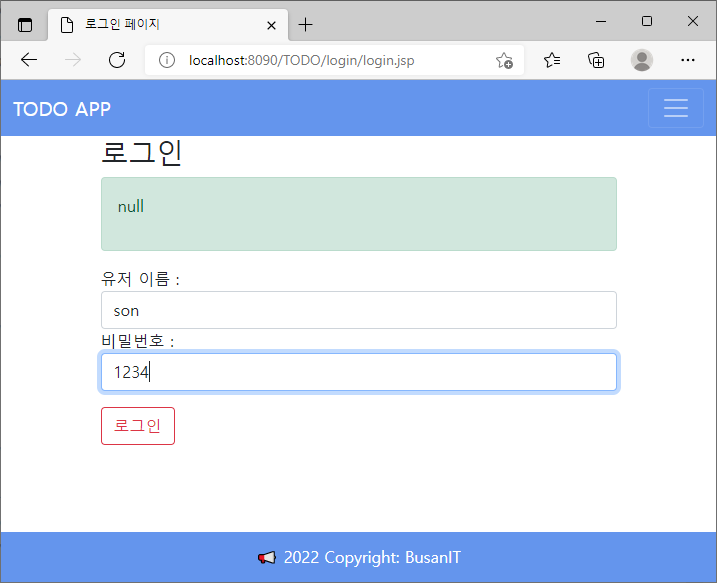Click the 비밀번호 label
This screenshot has height=583, width=717.
[x=138, y=341]
